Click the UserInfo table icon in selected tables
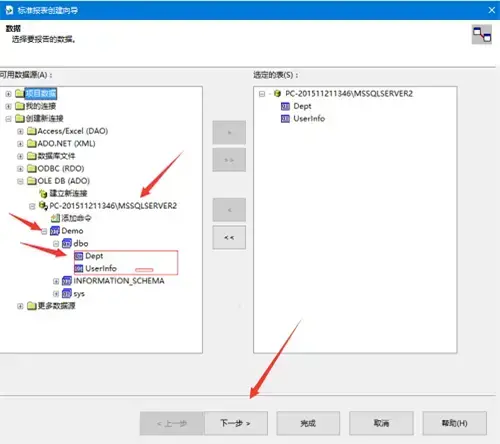Viewport: 500px width, 444px height. 285,119
